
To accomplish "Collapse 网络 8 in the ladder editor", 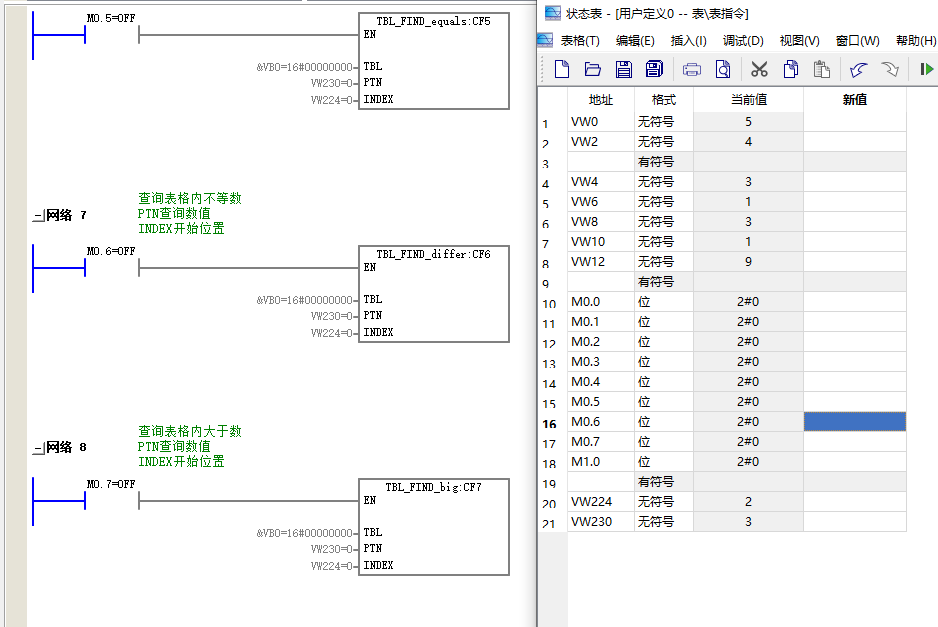I will [x=39, y=448].
